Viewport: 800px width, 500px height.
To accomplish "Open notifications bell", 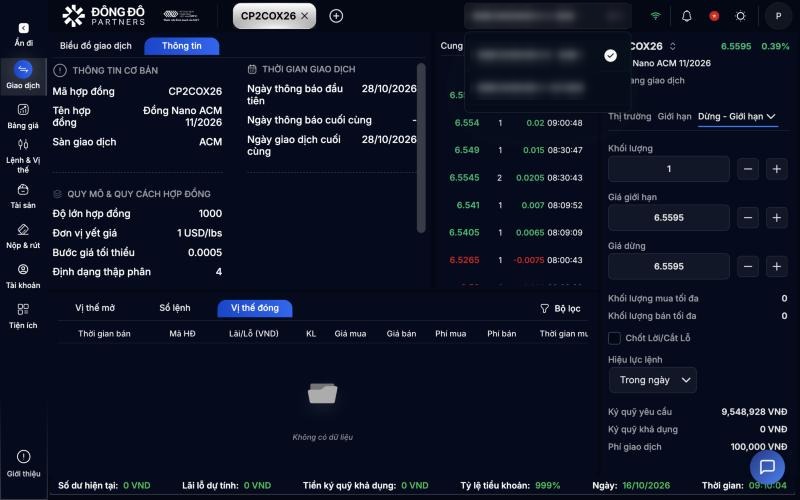I will pos(687,16).
